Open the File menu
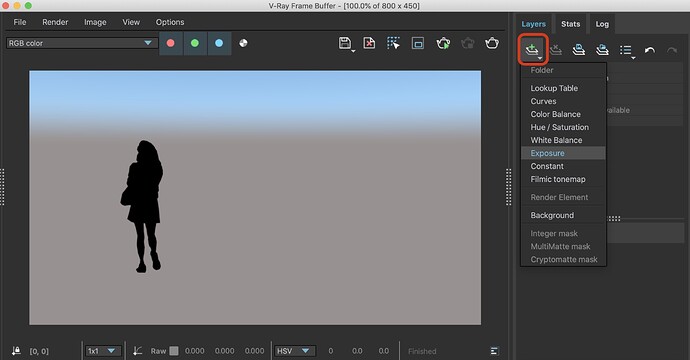Viewport: 690px width, 360px height. (x=20, y=22)
